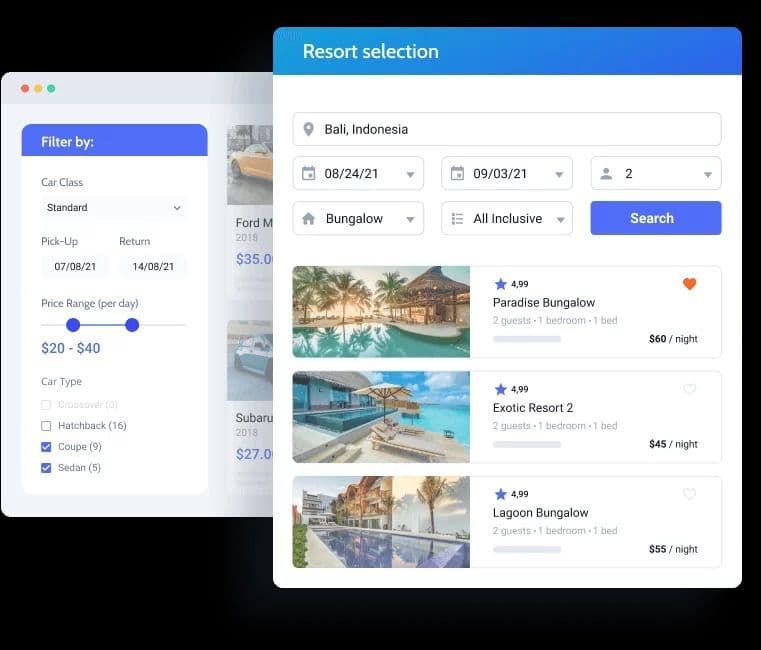The image size is (761, 650).
Task: Click the green maximize dot in back window
Action: (x=51, y=88)
